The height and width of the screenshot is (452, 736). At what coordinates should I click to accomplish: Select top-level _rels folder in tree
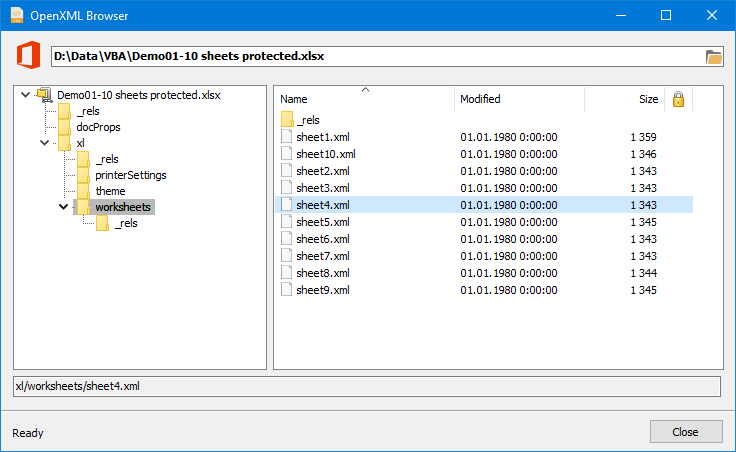(88, 111)
